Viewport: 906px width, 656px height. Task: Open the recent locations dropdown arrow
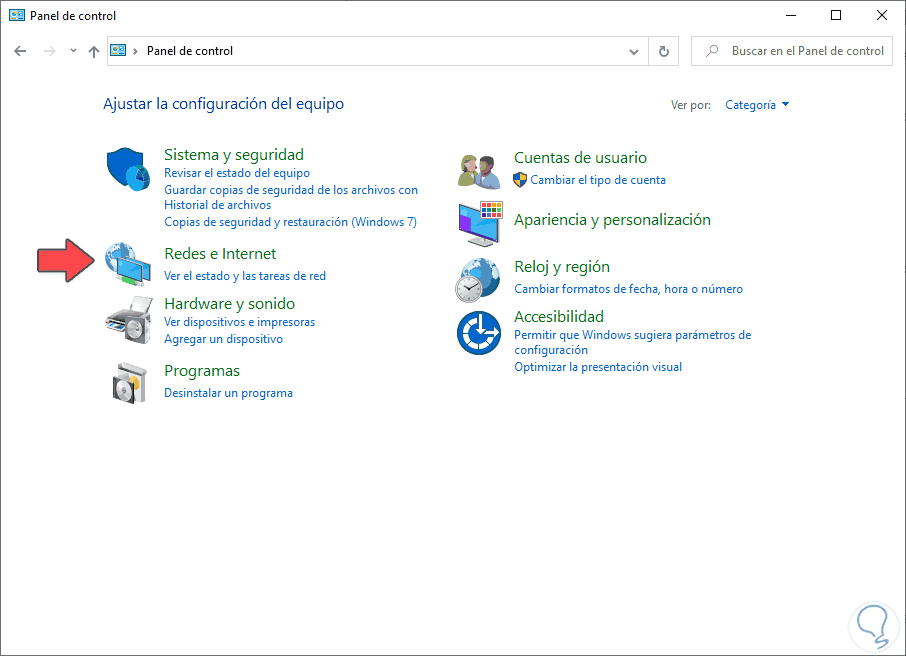[73, 51]
